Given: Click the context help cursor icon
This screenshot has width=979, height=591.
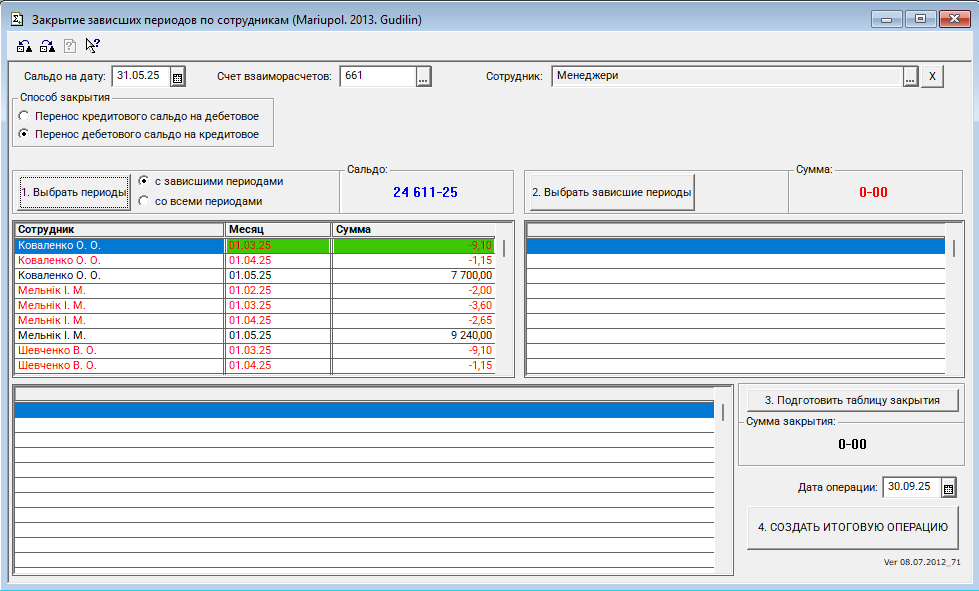Looking at the screenshot, I should [93, 45].
